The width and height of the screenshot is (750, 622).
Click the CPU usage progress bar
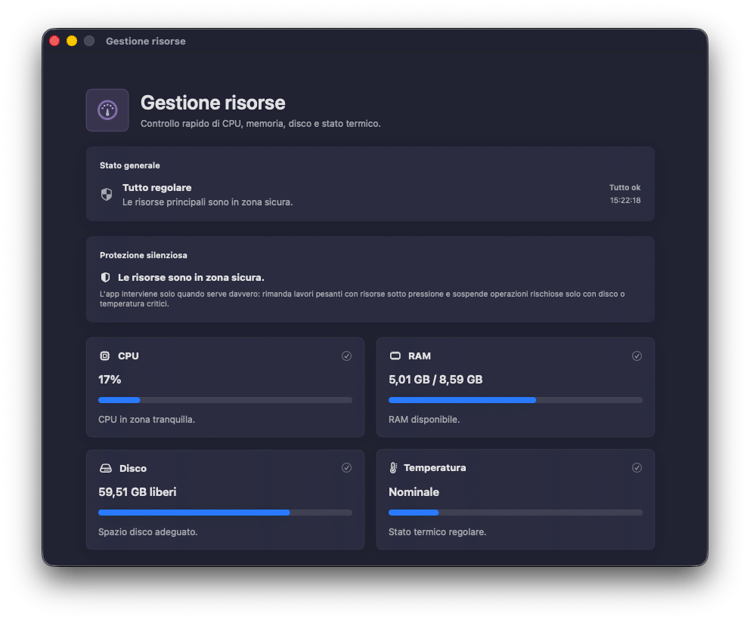(x=225, y=400)
